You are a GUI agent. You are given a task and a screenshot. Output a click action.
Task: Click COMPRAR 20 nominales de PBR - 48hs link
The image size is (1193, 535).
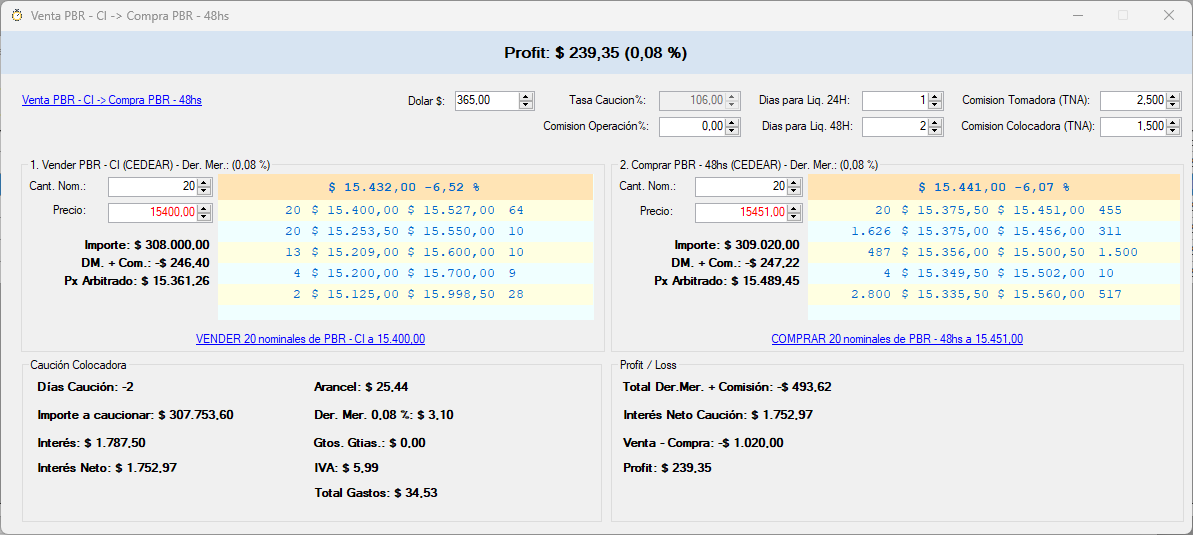pos(897,339)
